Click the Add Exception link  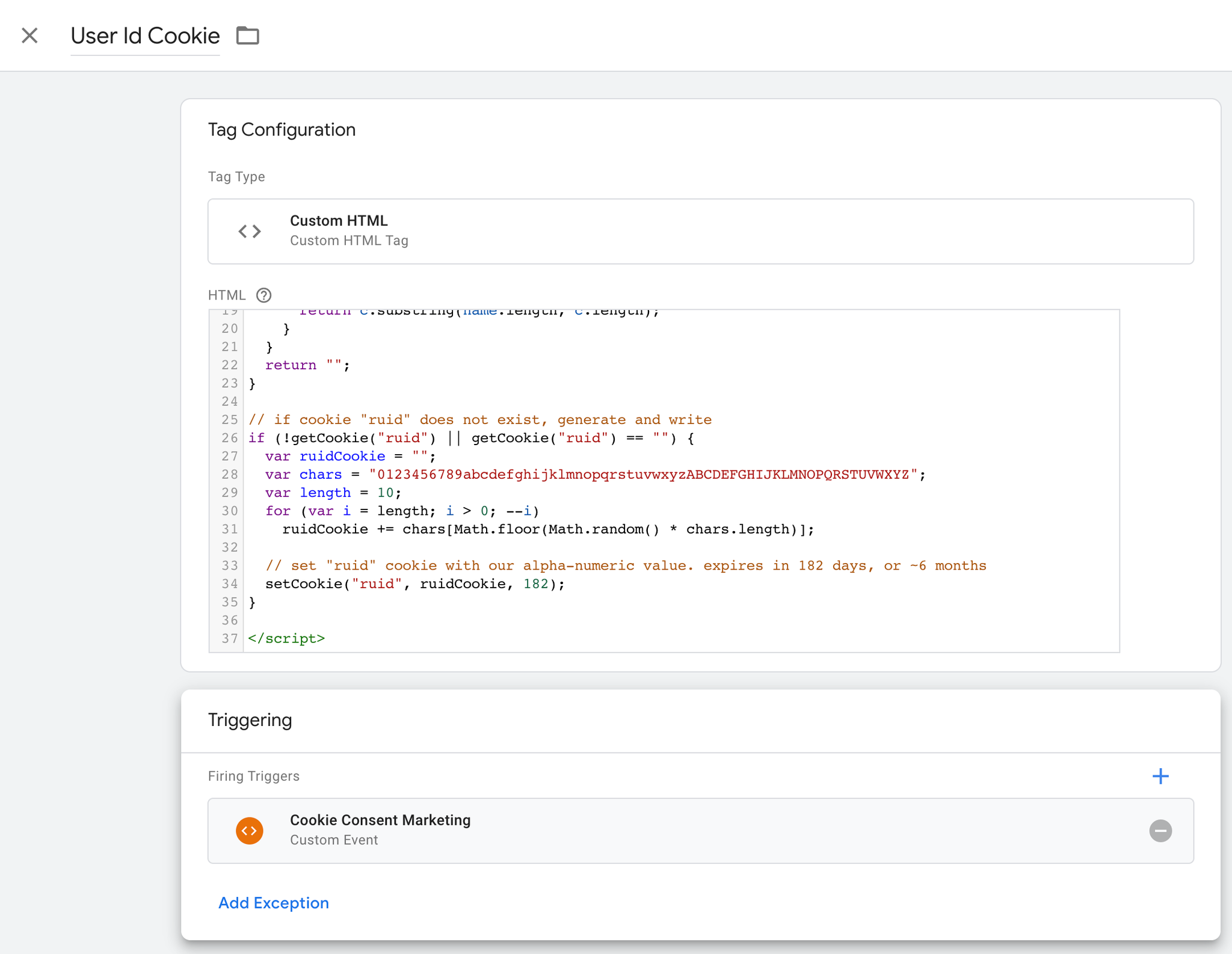274,903
